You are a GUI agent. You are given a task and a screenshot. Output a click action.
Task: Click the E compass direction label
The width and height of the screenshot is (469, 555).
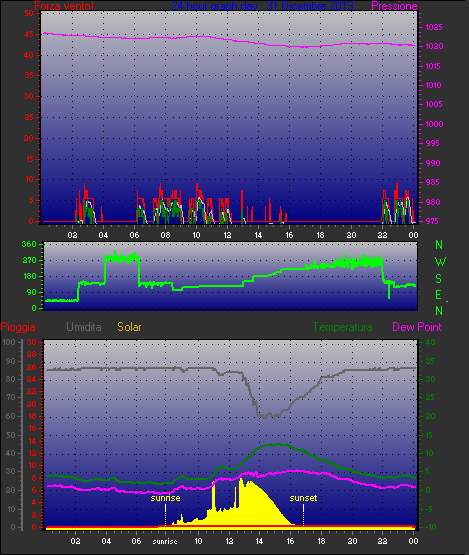click(x=439, y=294)
